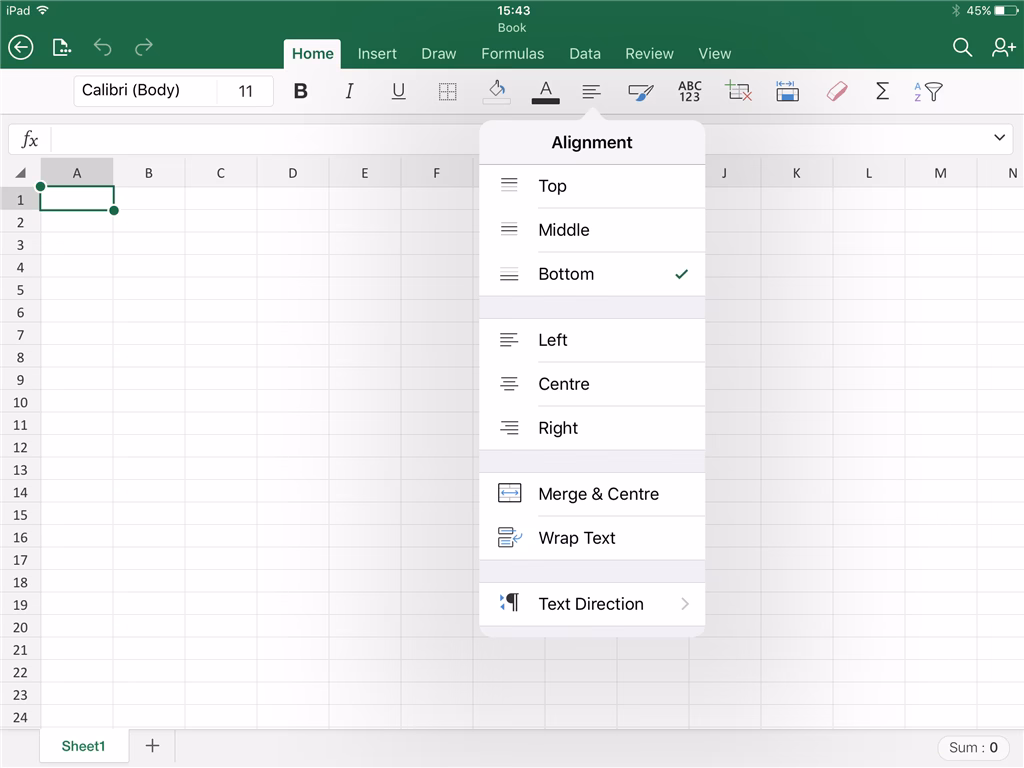Apply italic formatting
The height and width of the screenshot is (768, 1024).
click(349, 90)
